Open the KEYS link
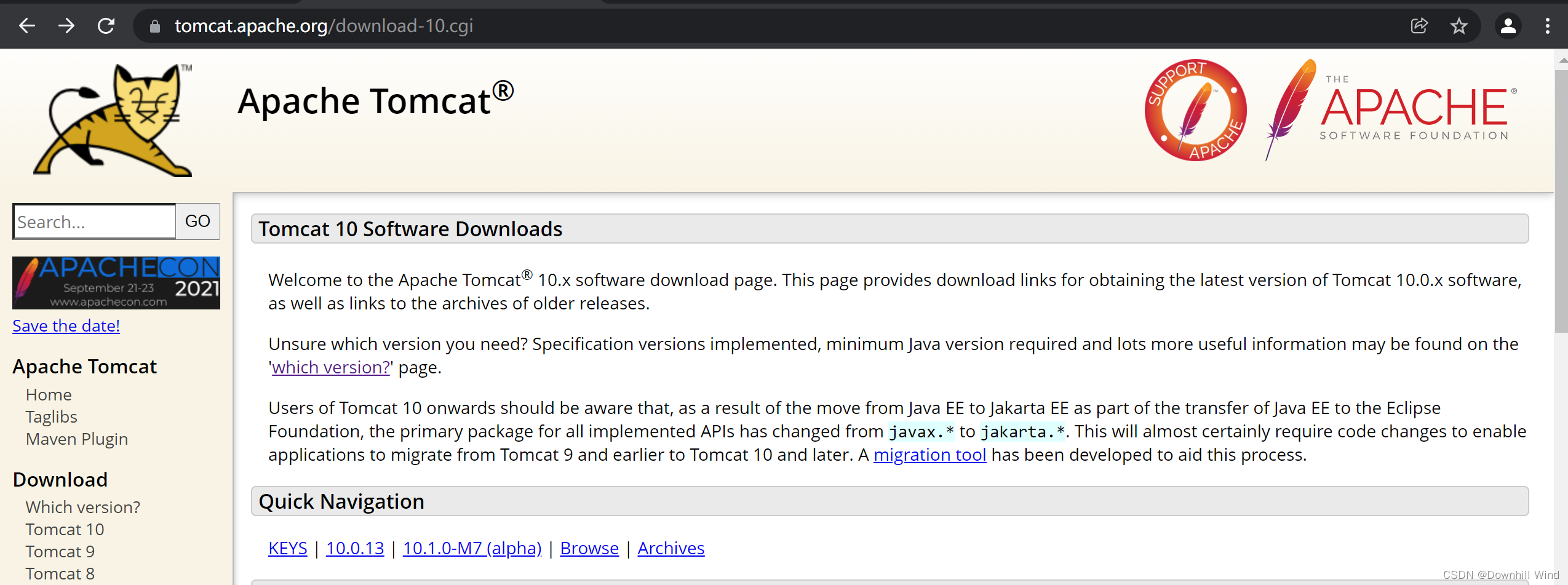 coord(288,548)
